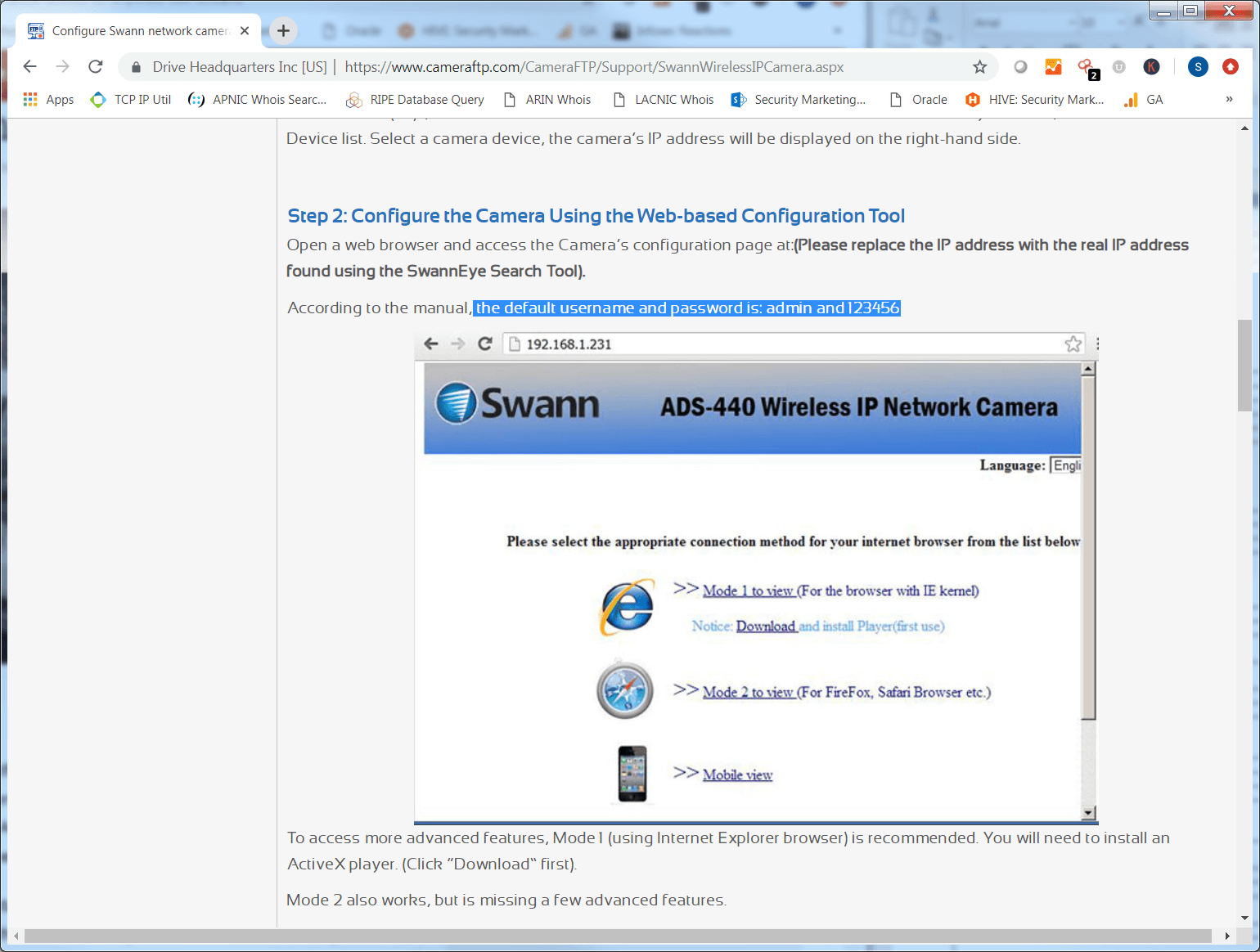Reload the current page
Screen dimensions: 1260x952
point(96,67)
